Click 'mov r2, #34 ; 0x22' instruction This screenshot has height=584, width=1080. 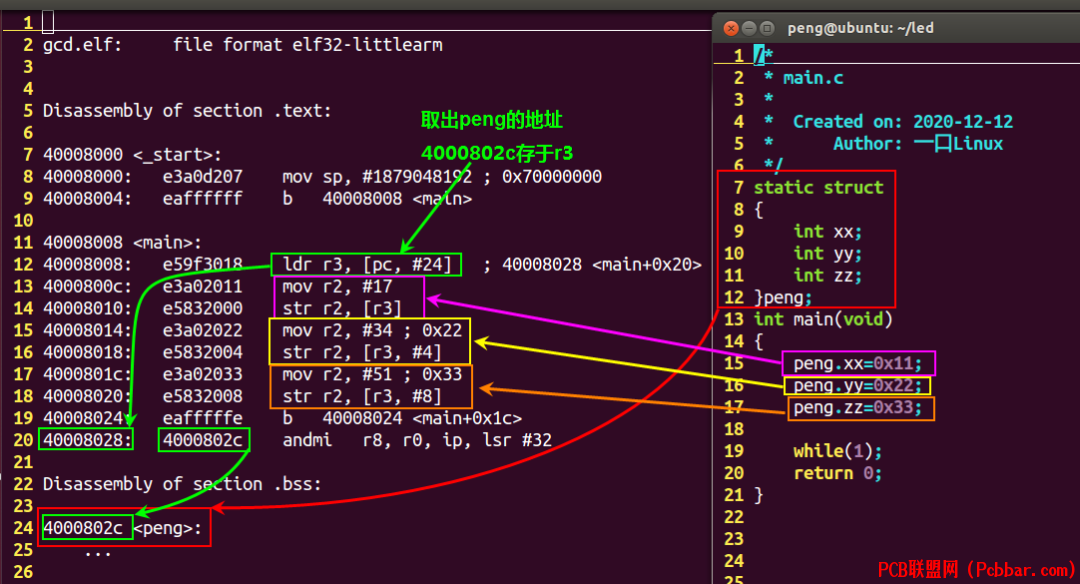[x=372, y=331]
